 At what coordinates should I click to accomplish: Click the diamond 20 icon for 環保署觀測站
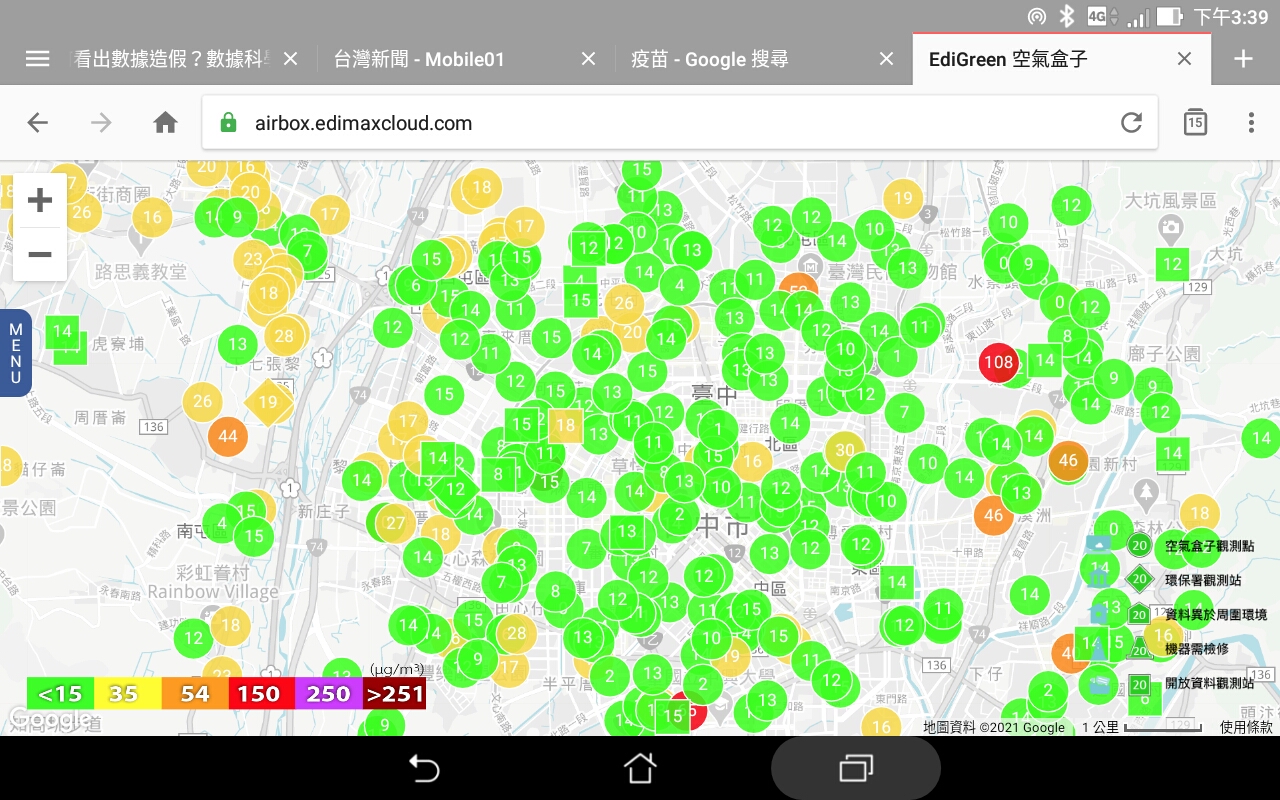point(1139,579)
